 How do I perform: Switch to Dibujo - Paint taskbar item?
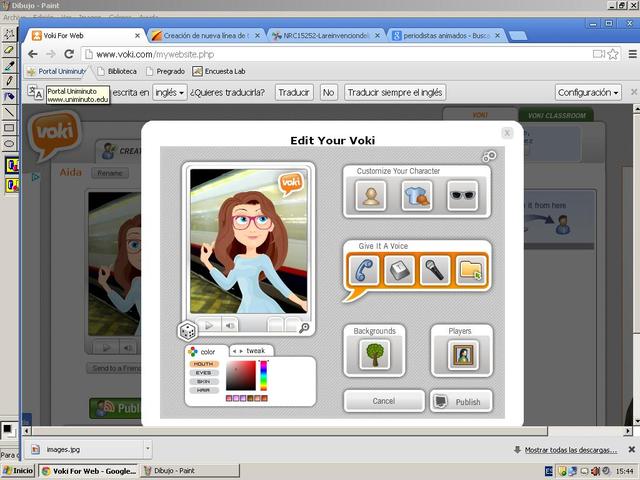pyautogui.click(x=190, y=471)
